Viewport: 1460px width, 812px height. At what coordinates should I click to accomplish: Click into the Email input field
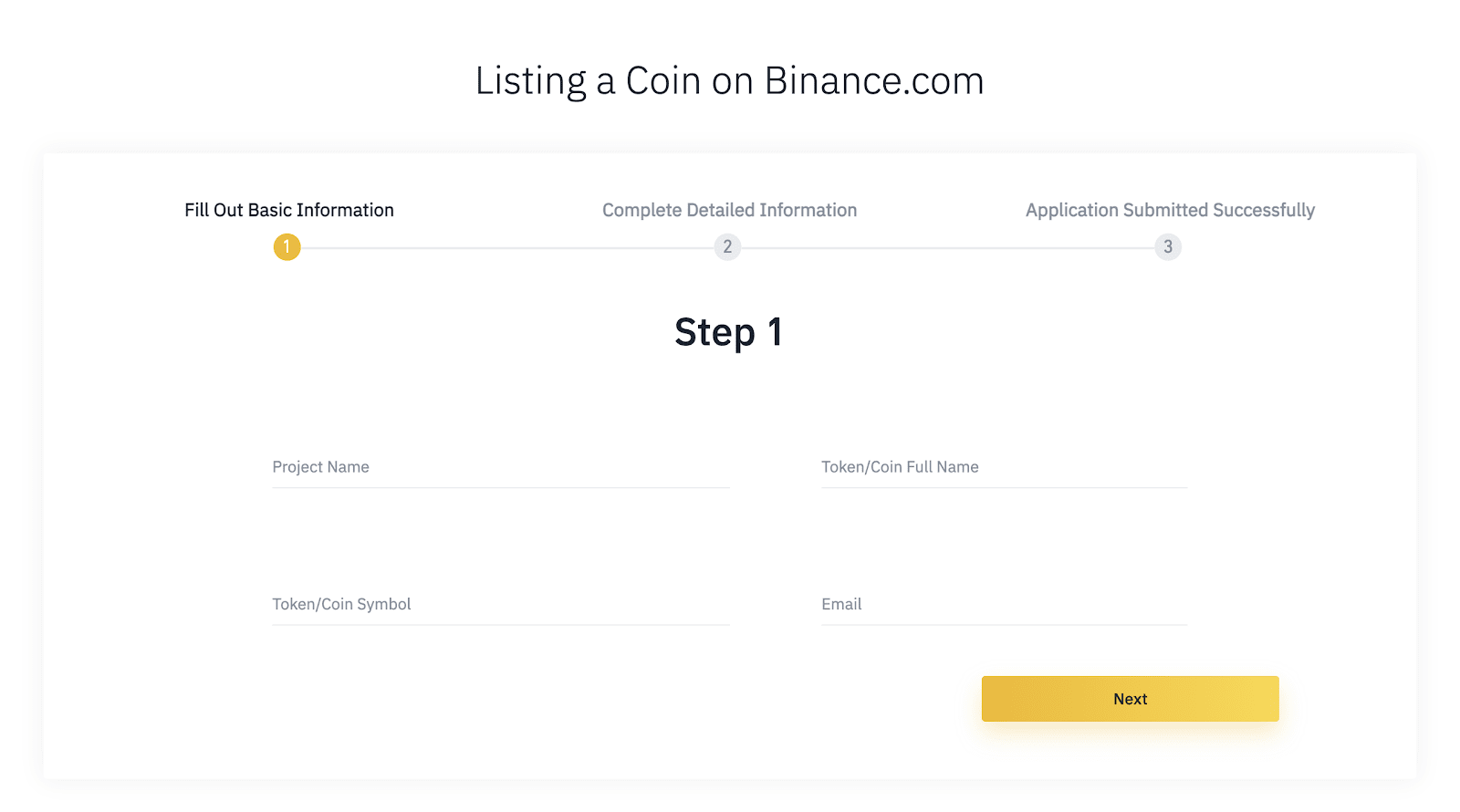(x=1002, y=604)
